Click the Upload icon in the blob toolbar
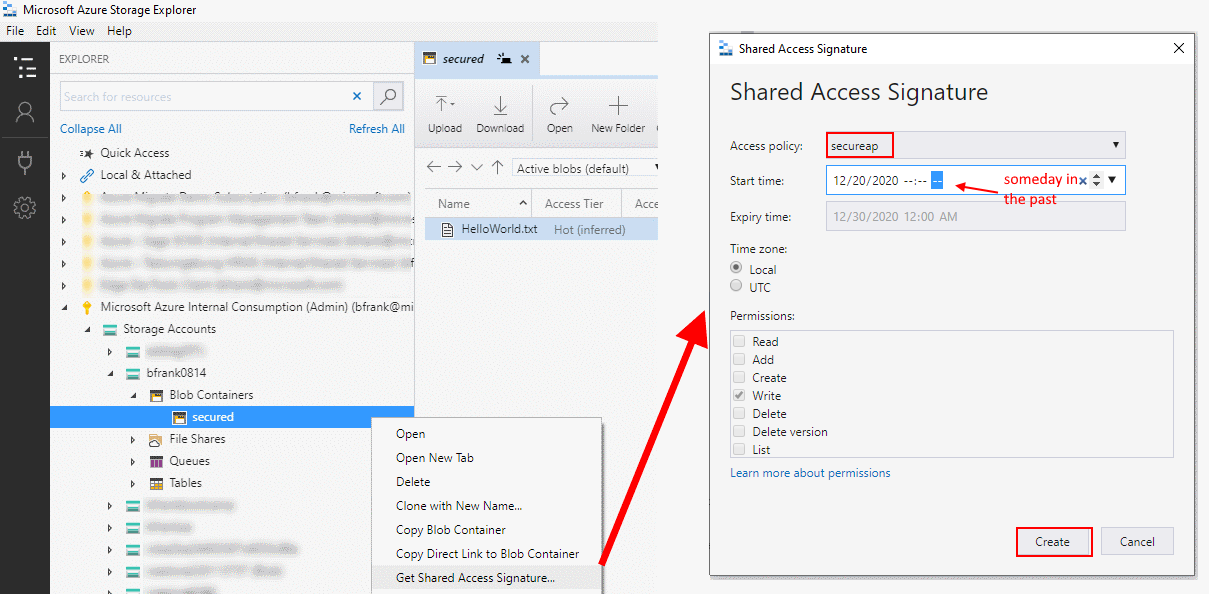Screen dimensions: 1209x594 pos(444,103)
